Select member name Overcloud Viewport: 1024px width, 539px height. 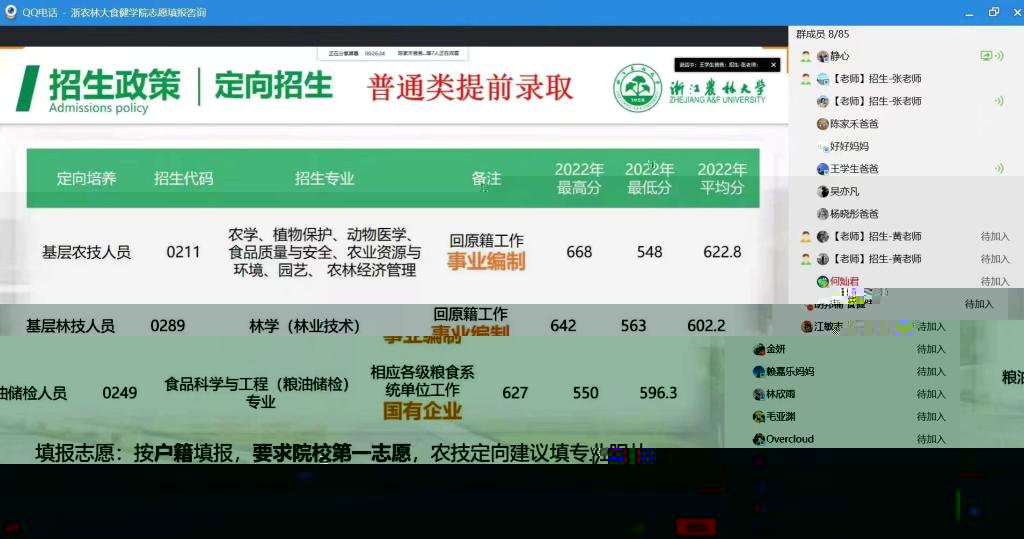pos(790,439)
